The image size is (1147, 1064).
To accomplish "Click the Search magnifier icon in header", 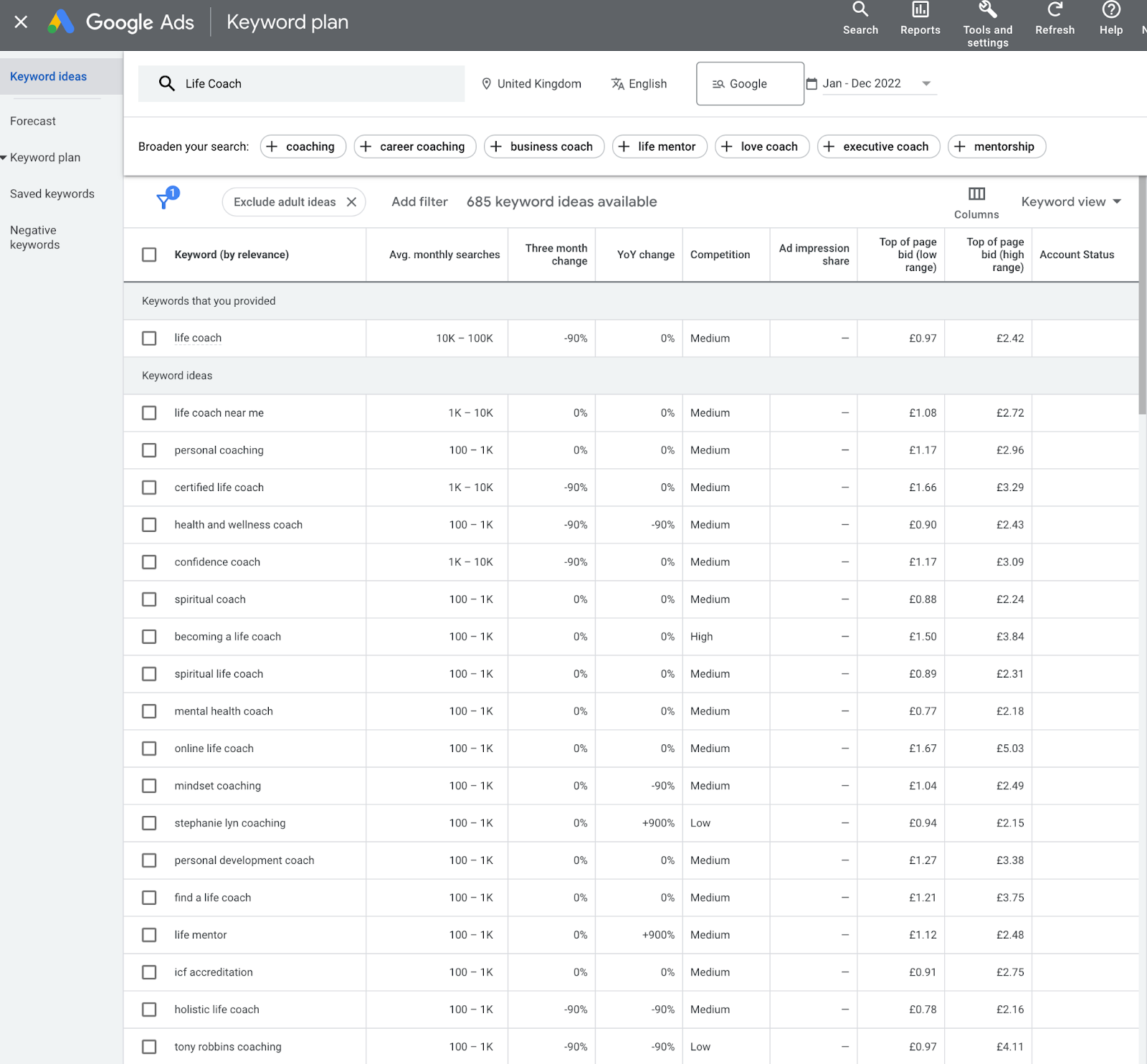I will (x=860, y=10).
